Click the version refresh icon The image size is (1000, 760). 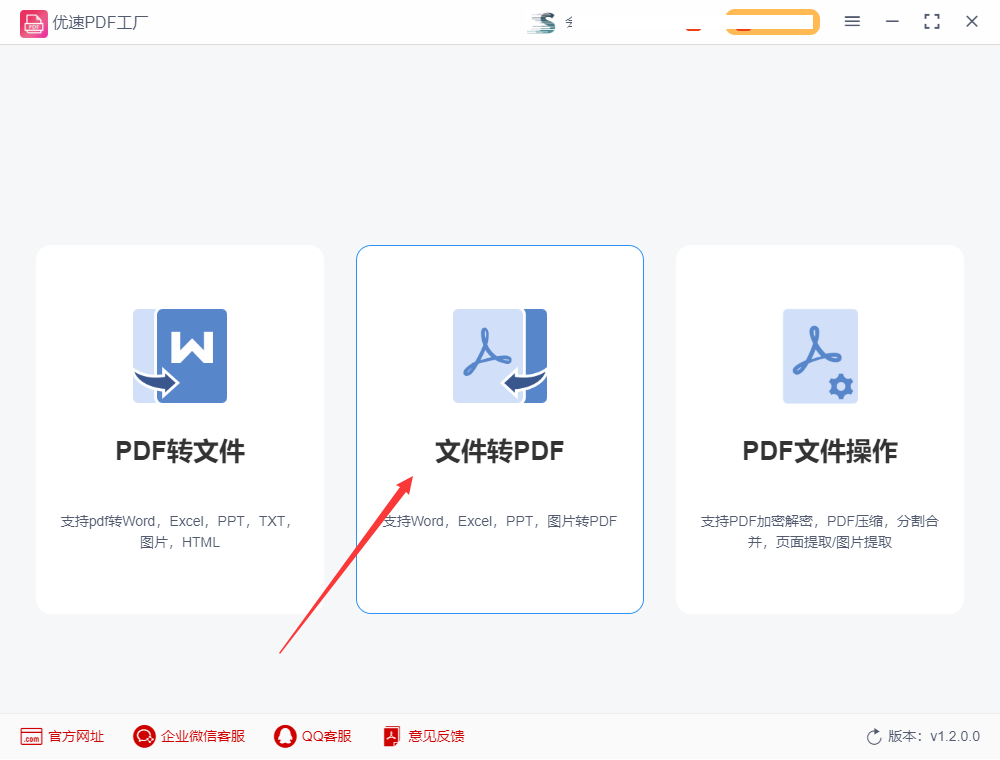click(x=874, y=736)
